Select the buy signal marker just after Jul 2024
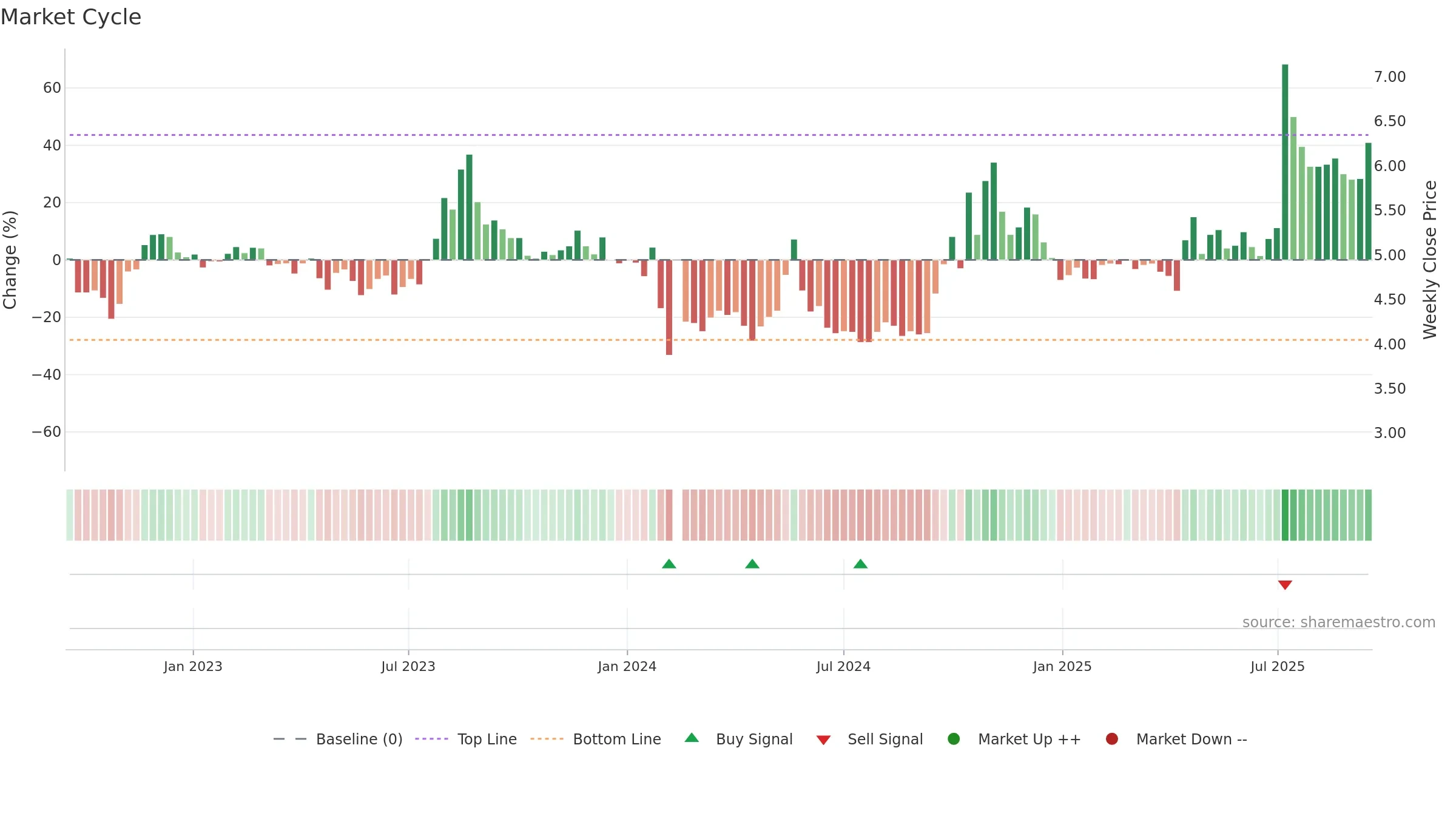 click(860, 564)
